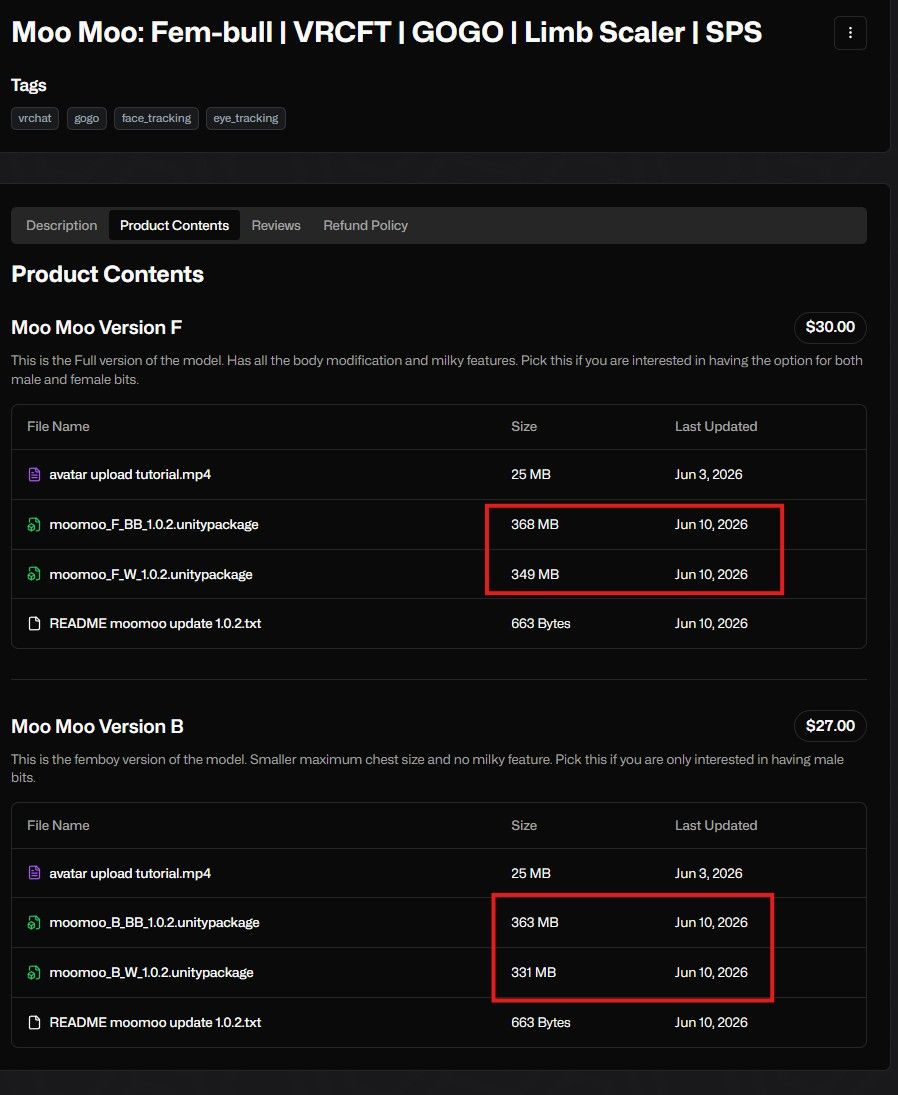Viewport: 898px width, 1095px height.
Task: Select avatar upload tutorial.mp4 in Version B
Action: coord(130,873)
